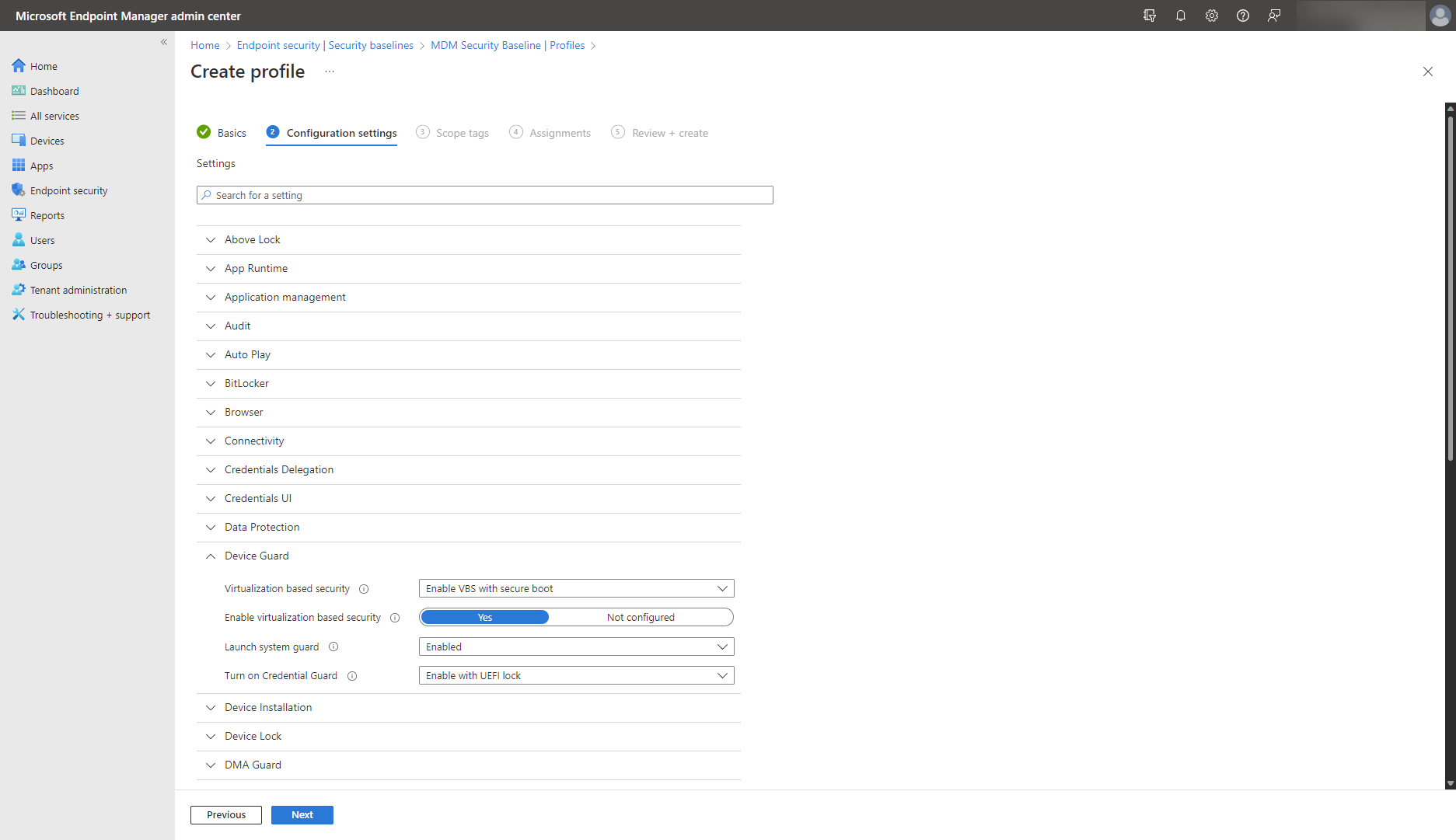Open portal settings gear
Screen dimensions: 1456x840
coord(1212,16)
